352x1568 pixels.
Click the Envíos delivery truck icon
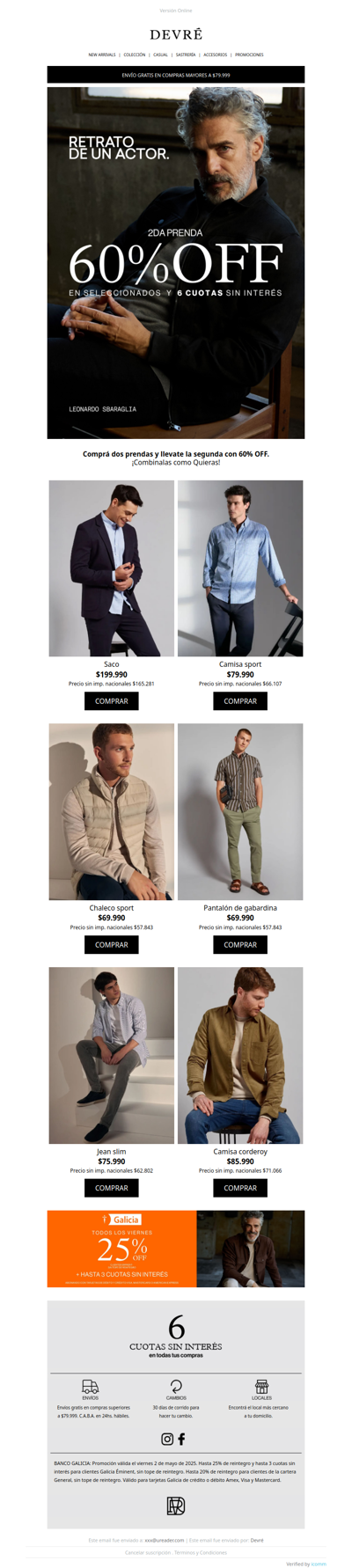coord(91,1387)
